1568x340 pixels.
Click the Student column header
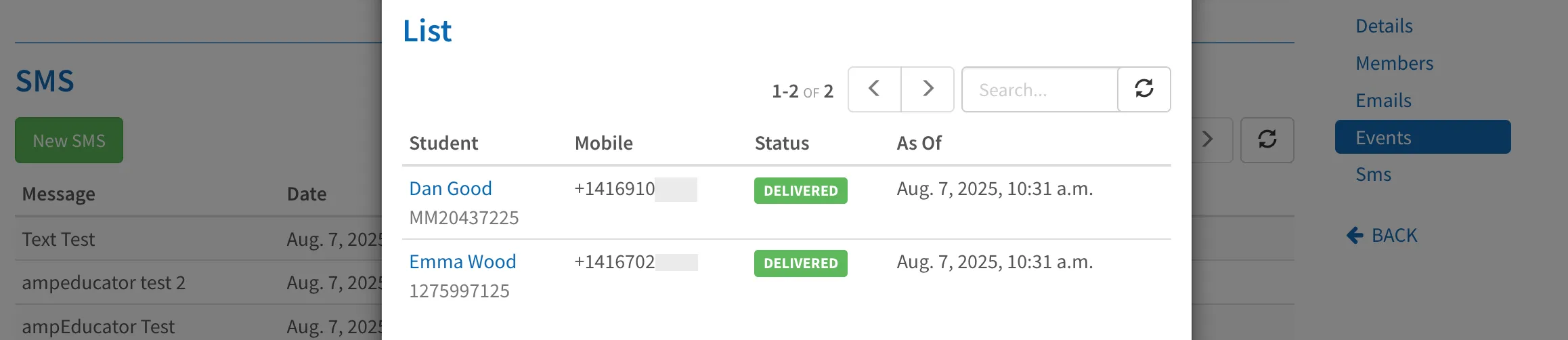[443, 143]
